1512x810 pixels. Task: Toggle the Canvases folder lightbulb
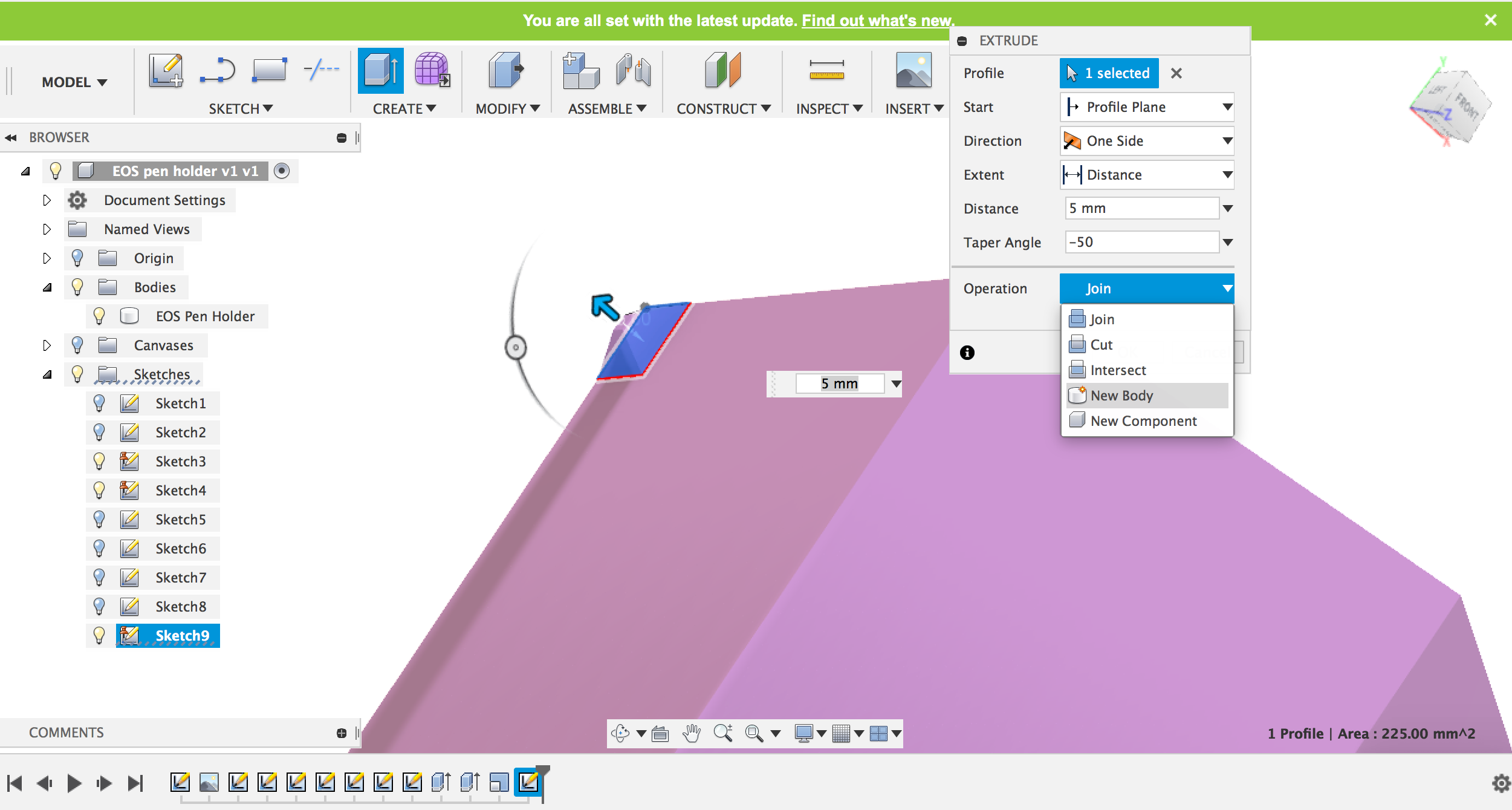tap(77, 345)
